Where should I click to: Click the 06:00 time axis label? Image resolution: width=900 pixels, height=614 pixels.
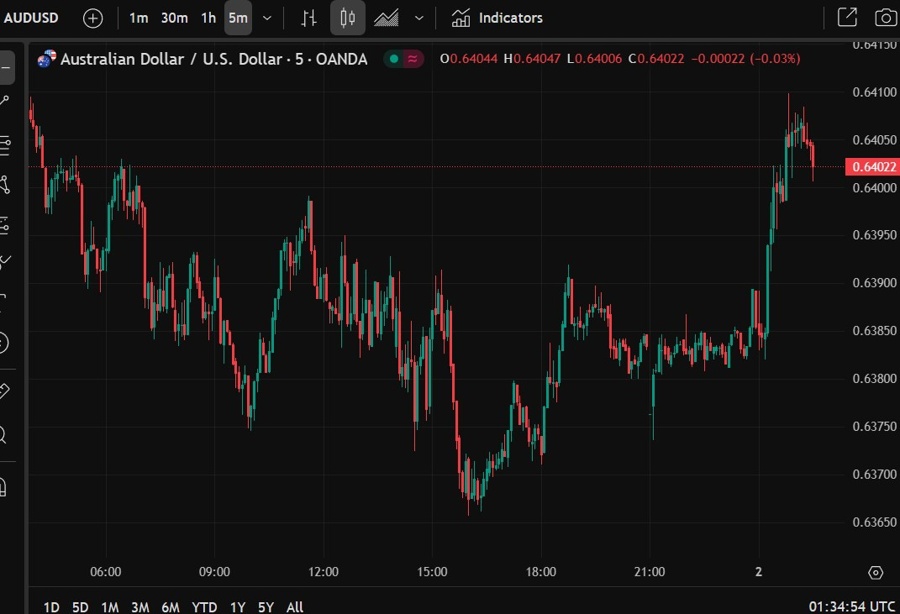click(106, 572)
